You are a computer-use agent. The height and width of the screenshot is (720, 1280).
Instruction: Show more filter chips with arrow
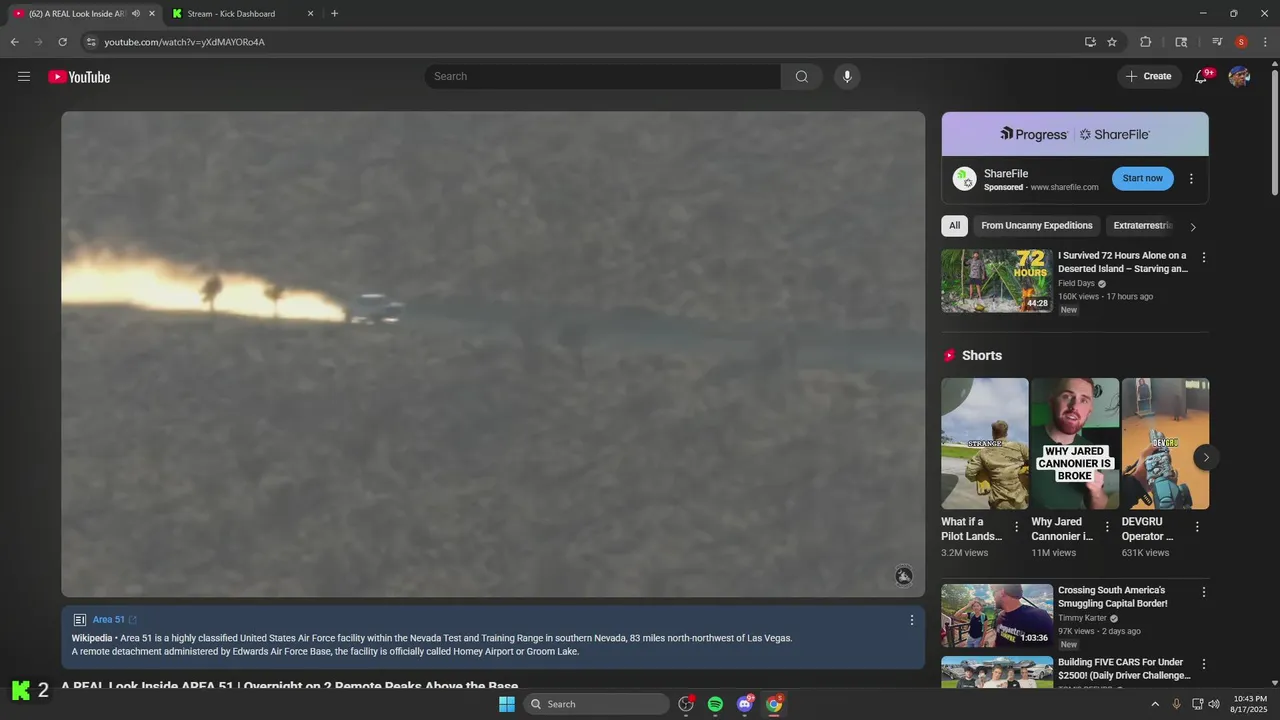click(x=1192, y=227)
